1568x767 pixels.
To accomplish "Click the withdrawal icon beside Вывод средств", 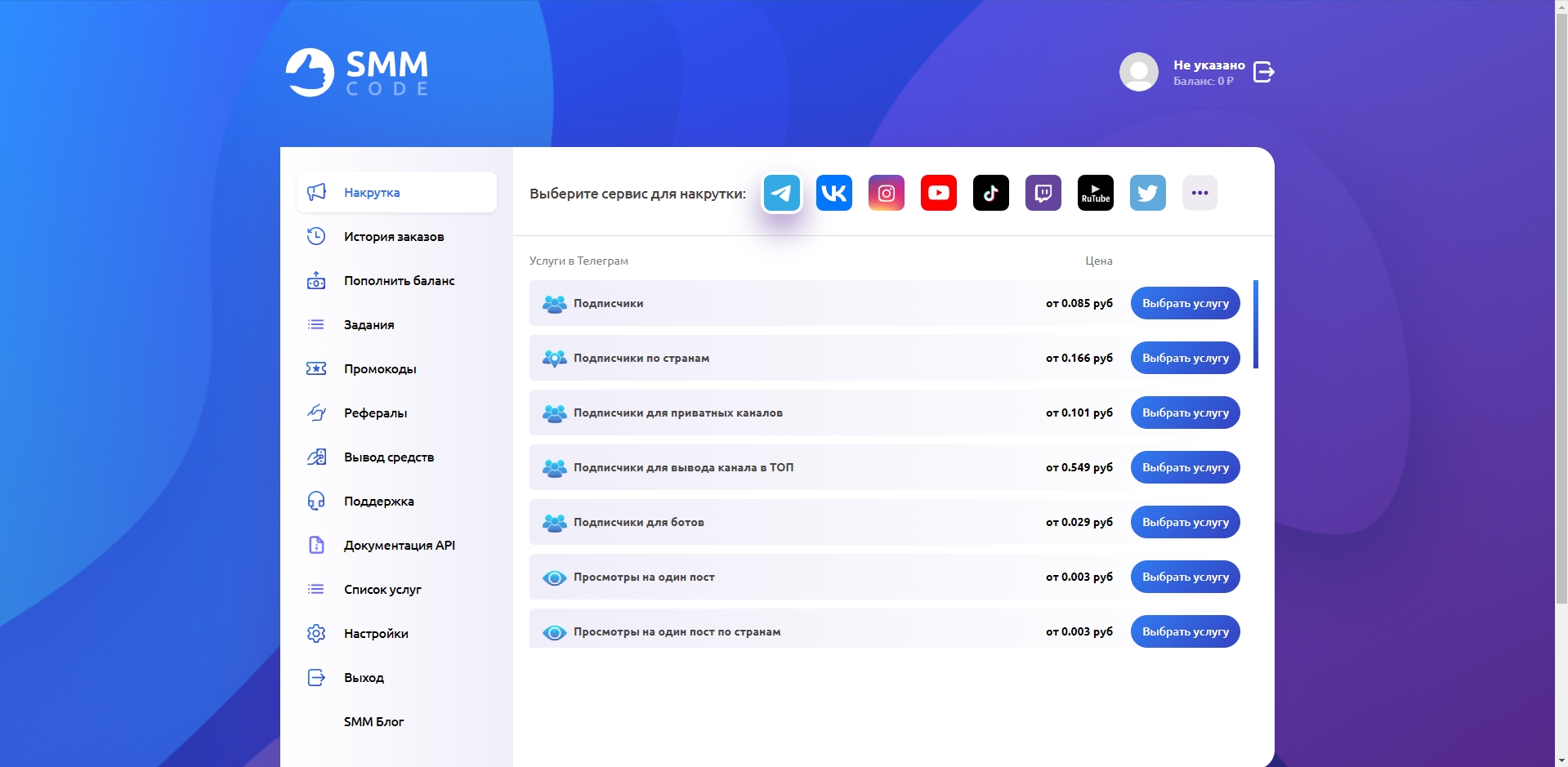I will [316, 457].
